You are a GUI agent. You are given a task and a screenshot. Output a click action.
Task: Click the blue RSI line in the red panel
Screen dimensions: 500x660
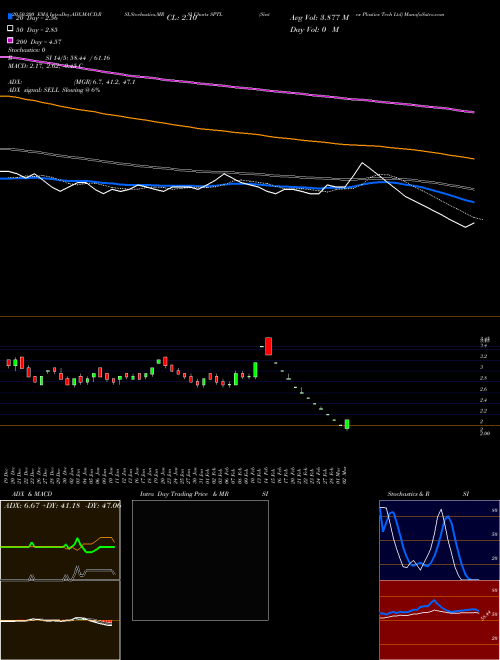click(429, 609)
